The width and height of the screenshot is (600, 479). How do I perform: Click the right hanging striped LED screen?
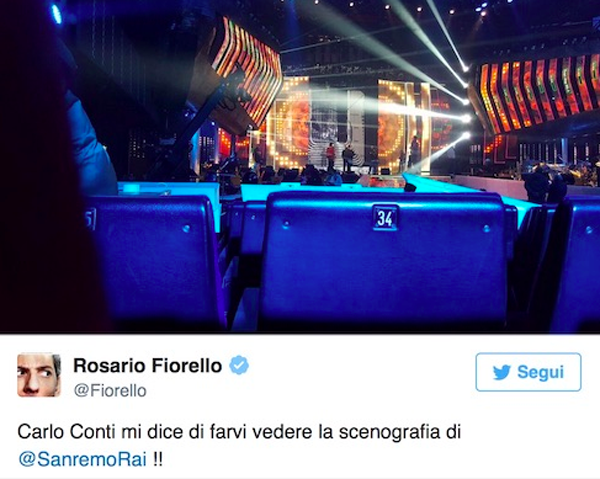point(538,94)
